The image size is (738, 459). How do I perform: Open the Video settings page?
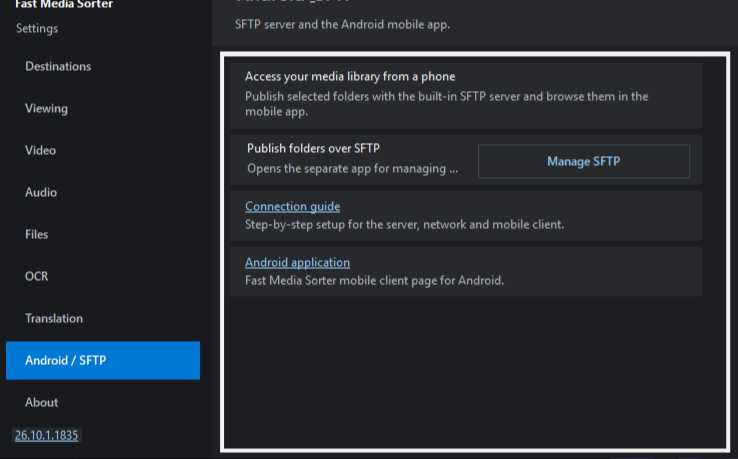103,150
